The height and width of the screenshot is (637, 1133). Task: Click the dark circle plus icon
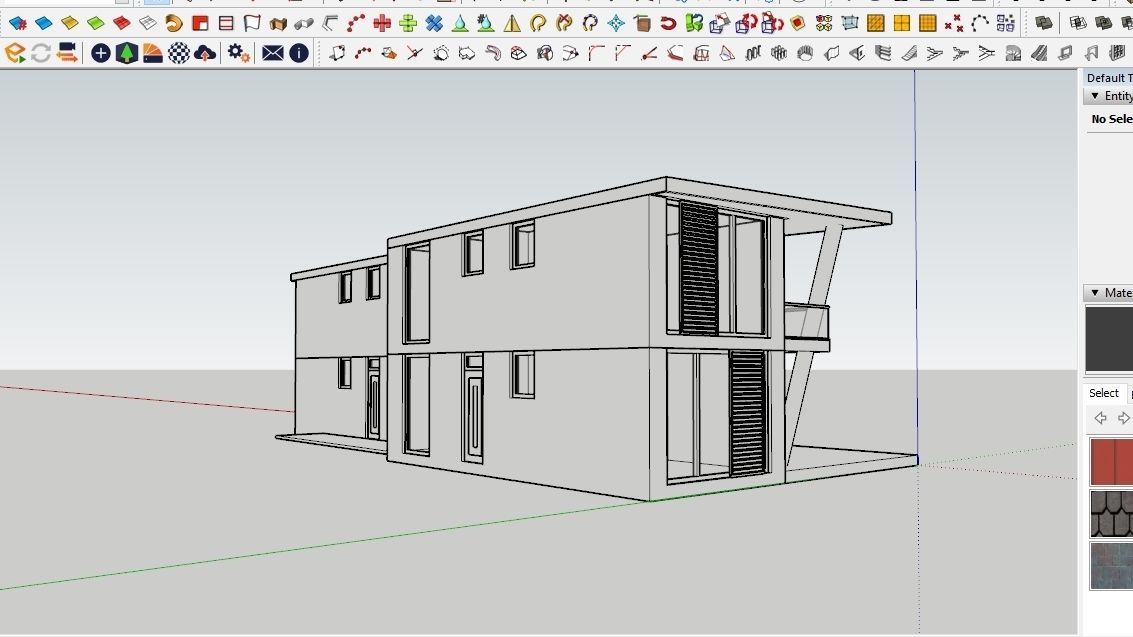(100, 53)
